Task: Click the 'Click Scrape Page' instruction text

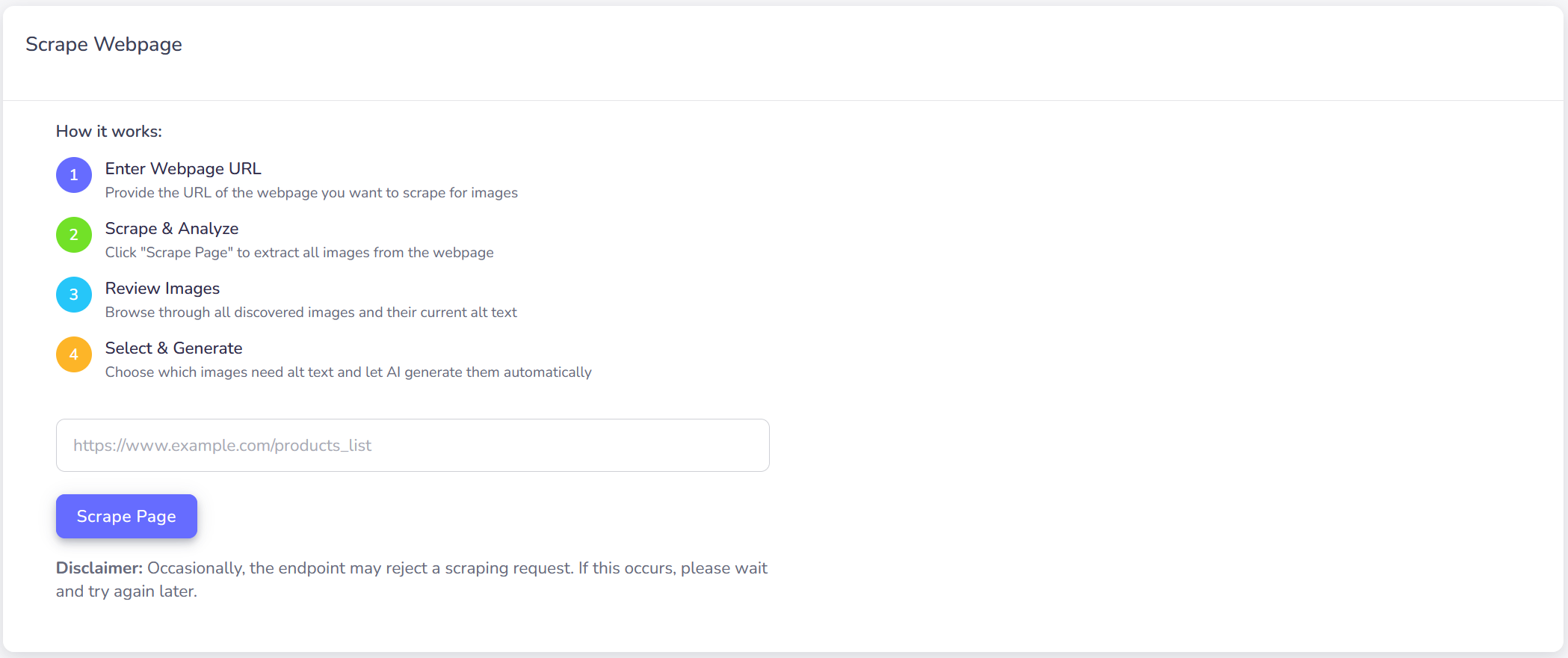Action: [x=299, y=252]
